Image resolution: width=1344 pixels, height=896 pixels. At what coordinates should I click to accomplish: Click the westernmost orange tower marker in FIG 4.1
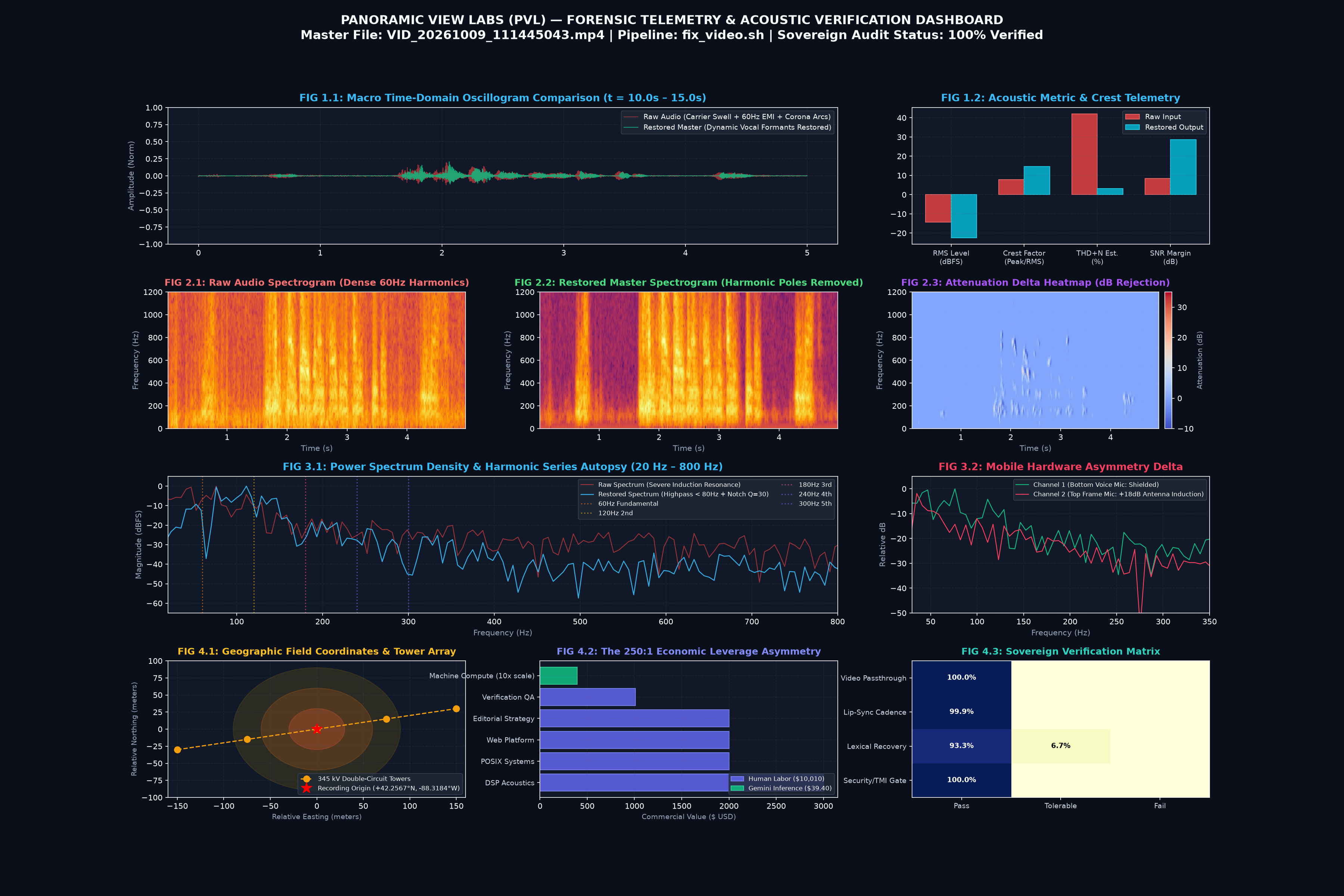[x=177, y=750]
